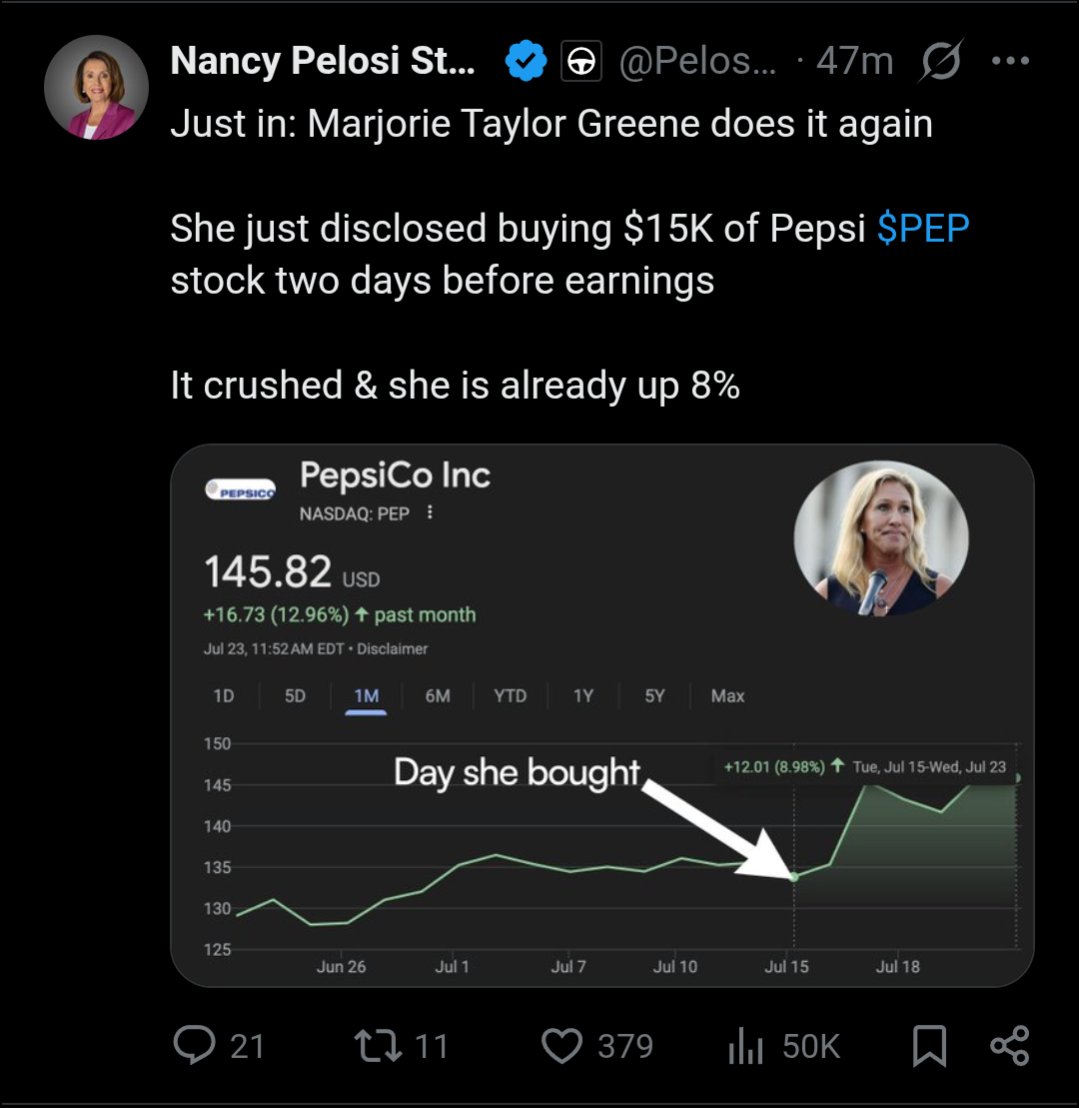
Task: Open the three-dot more options menu
Action: (1010, 61)
